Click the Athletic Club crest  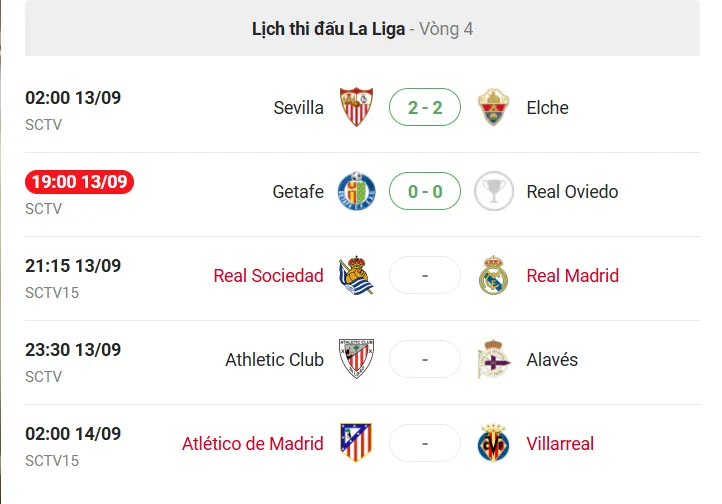pyautogui.click(x=356, y=359)
